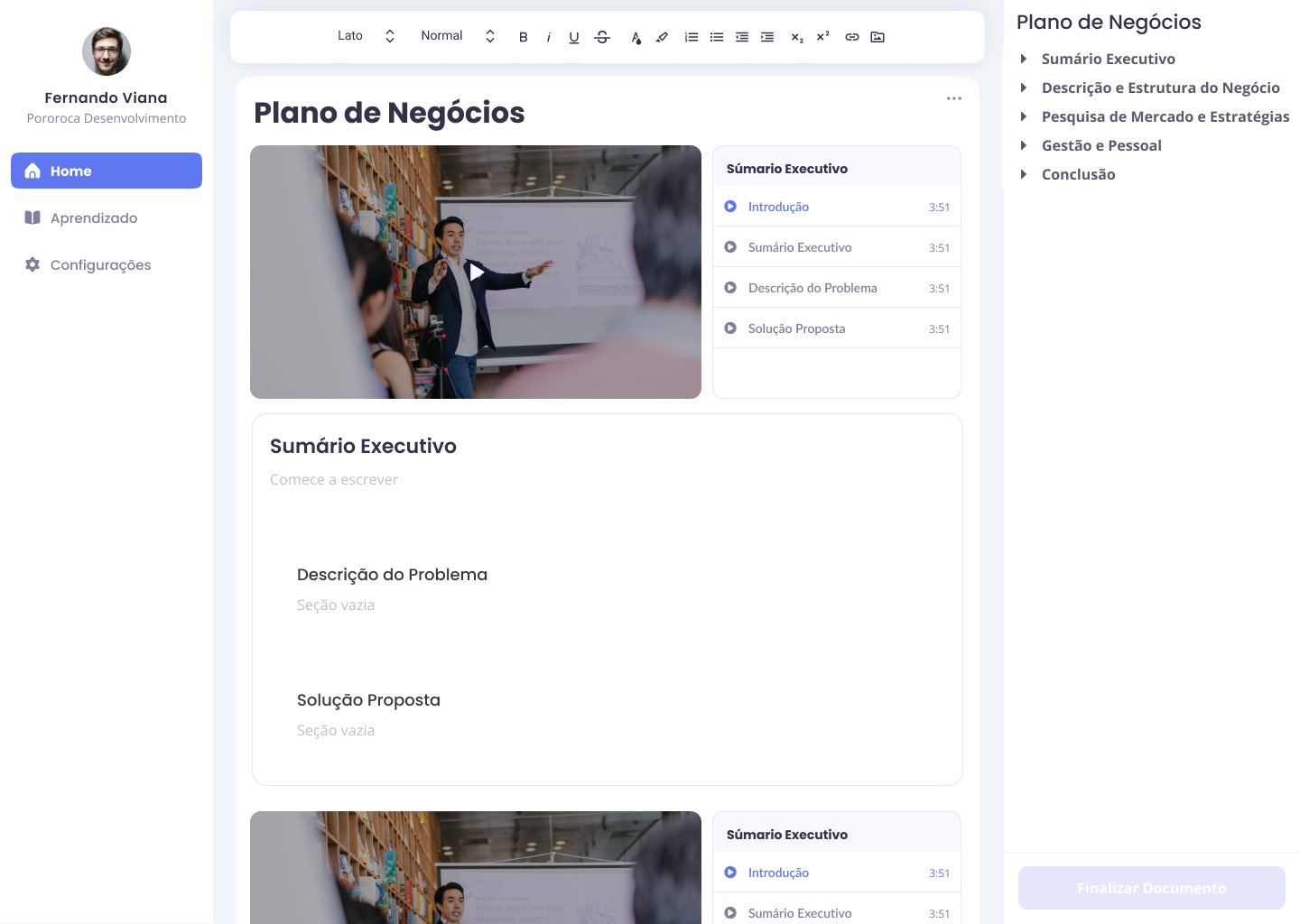Viewport: 1300px width, 924px height.
Task: Click the Sumário Executivo section heading
Action: click(x=363, y=446)
